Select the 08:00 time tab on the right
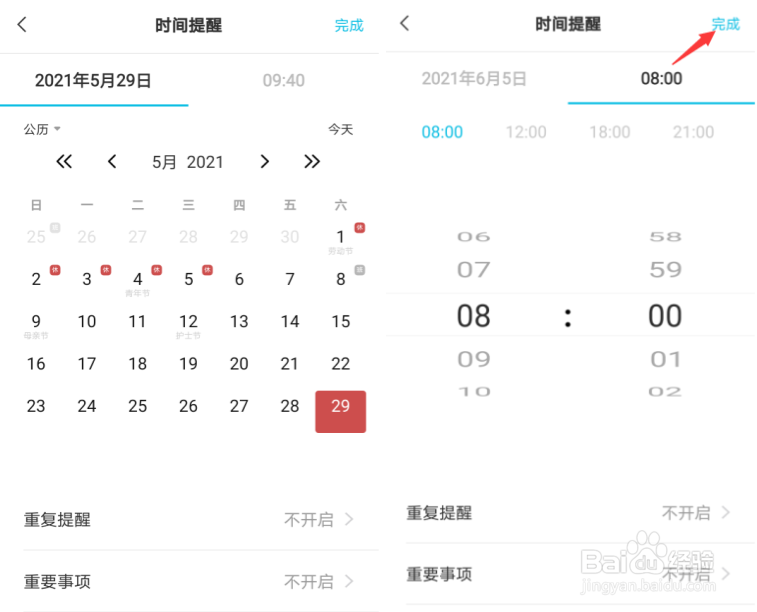 coord(661,79)
